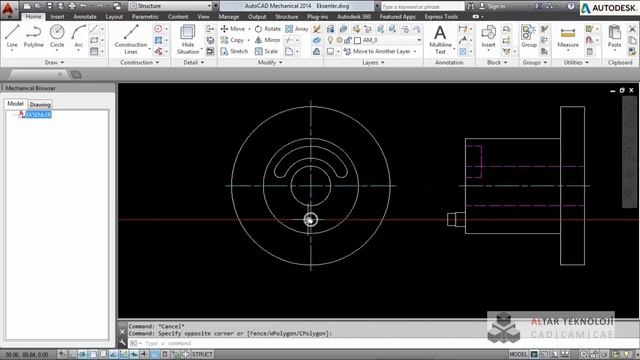
Task: Click the Sign In link
Action: (x=492, y=6)
